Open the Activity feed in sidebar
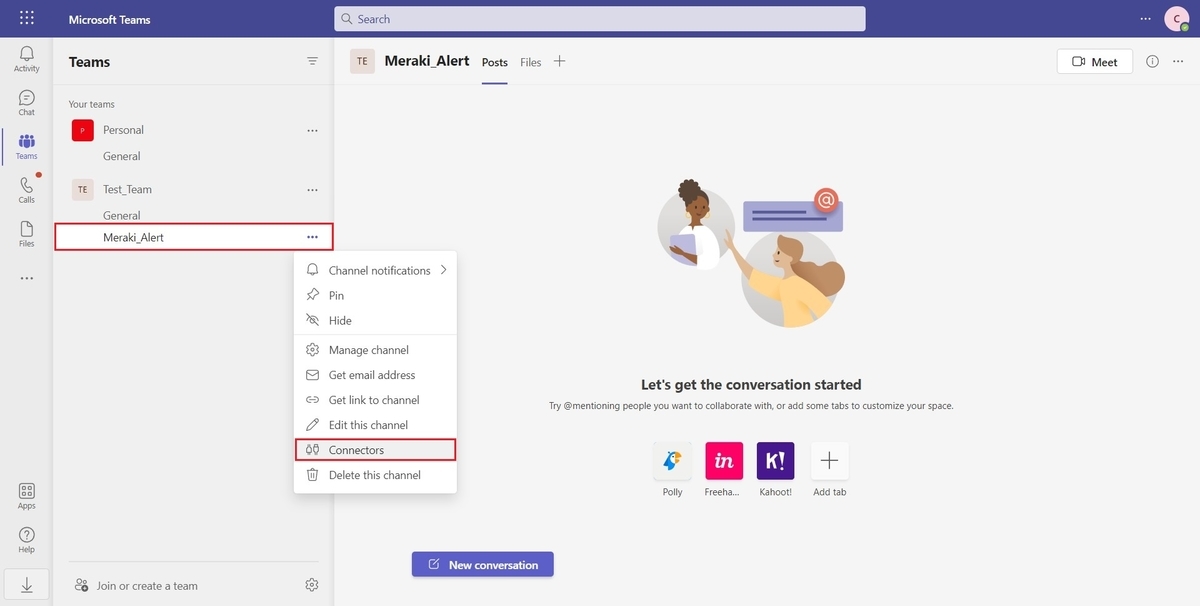Image resolution: width=1200 pixels, height=606 pixels. pos(27,59)
